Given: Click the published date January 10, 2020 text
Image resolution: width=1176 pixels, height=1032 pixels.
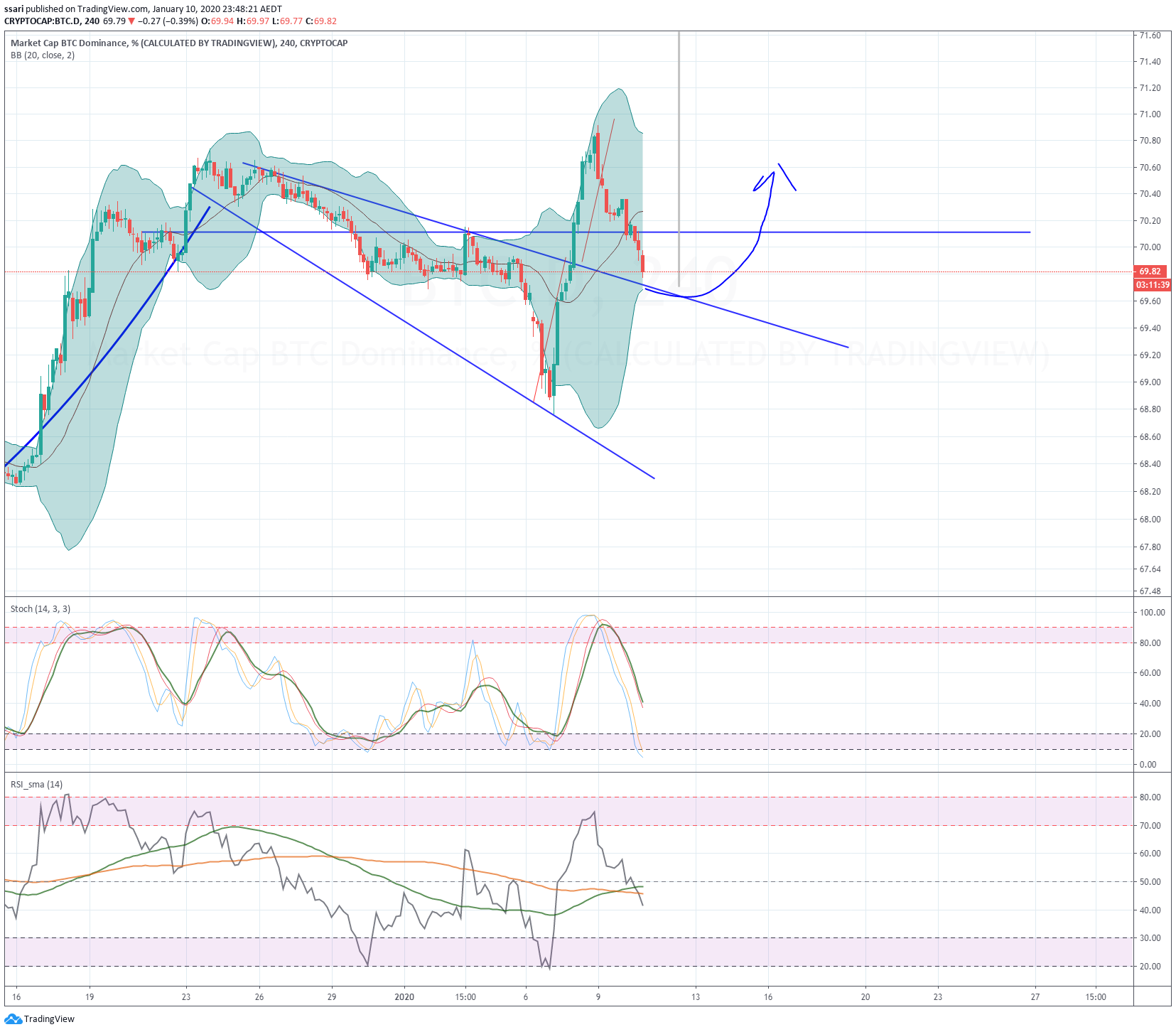Looking at the screenshot, I should pyautogui.click(x=187, y=9).
